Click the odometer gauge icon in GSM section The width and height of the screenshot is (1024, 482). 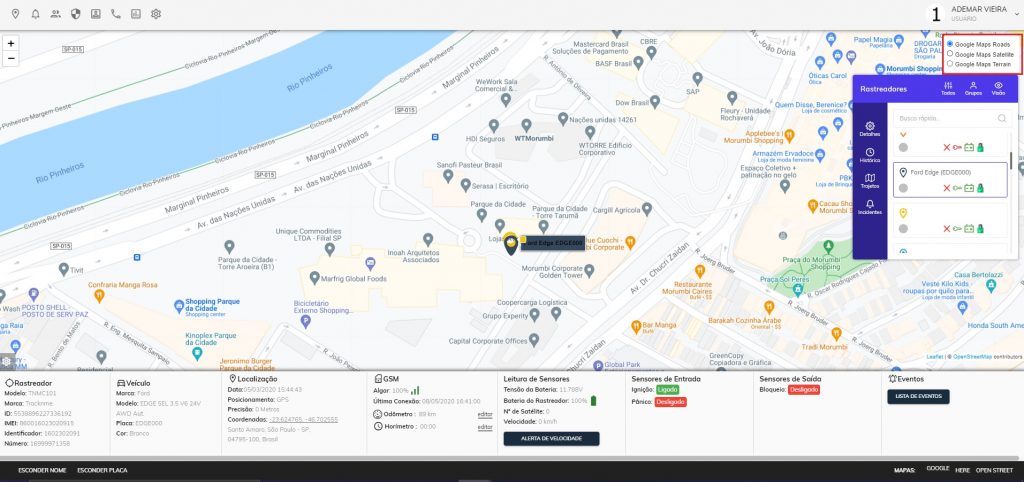(x=377, y=414)
